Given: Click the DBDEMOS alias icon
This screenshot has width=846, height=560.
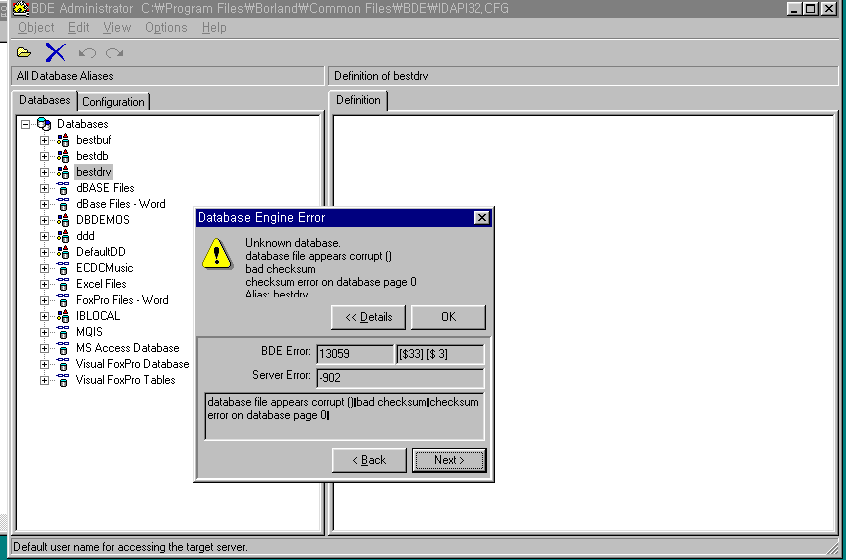Looking at the screenshot, I should 63,220.
